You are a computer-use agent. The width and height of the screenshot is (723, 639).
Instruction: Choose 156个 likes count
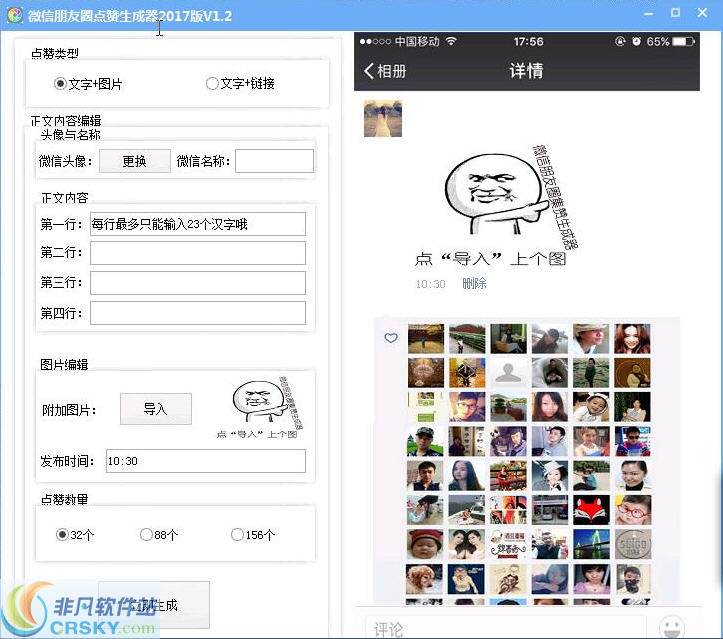coord(253,535)
